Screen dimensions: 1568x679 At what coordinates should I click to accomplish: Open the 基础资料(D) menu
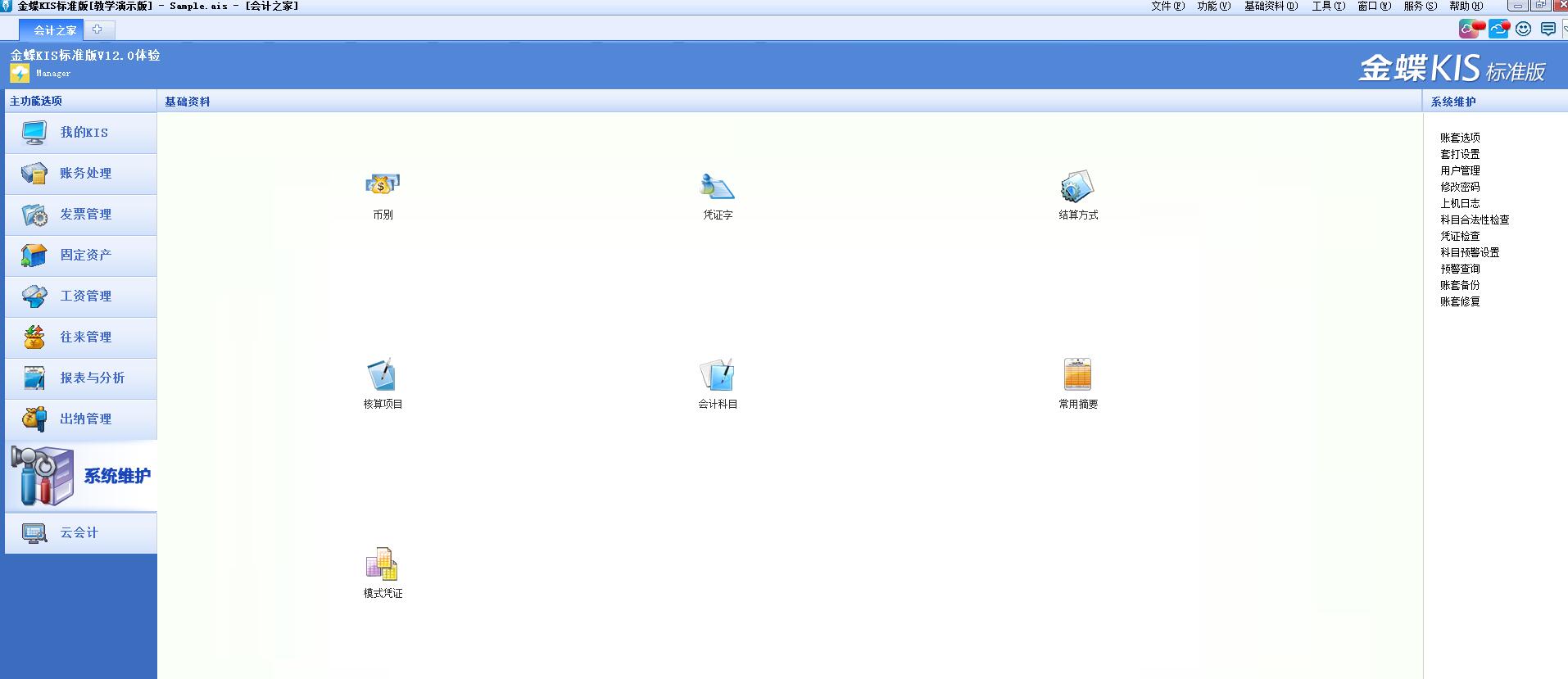tap(1271, 6)
